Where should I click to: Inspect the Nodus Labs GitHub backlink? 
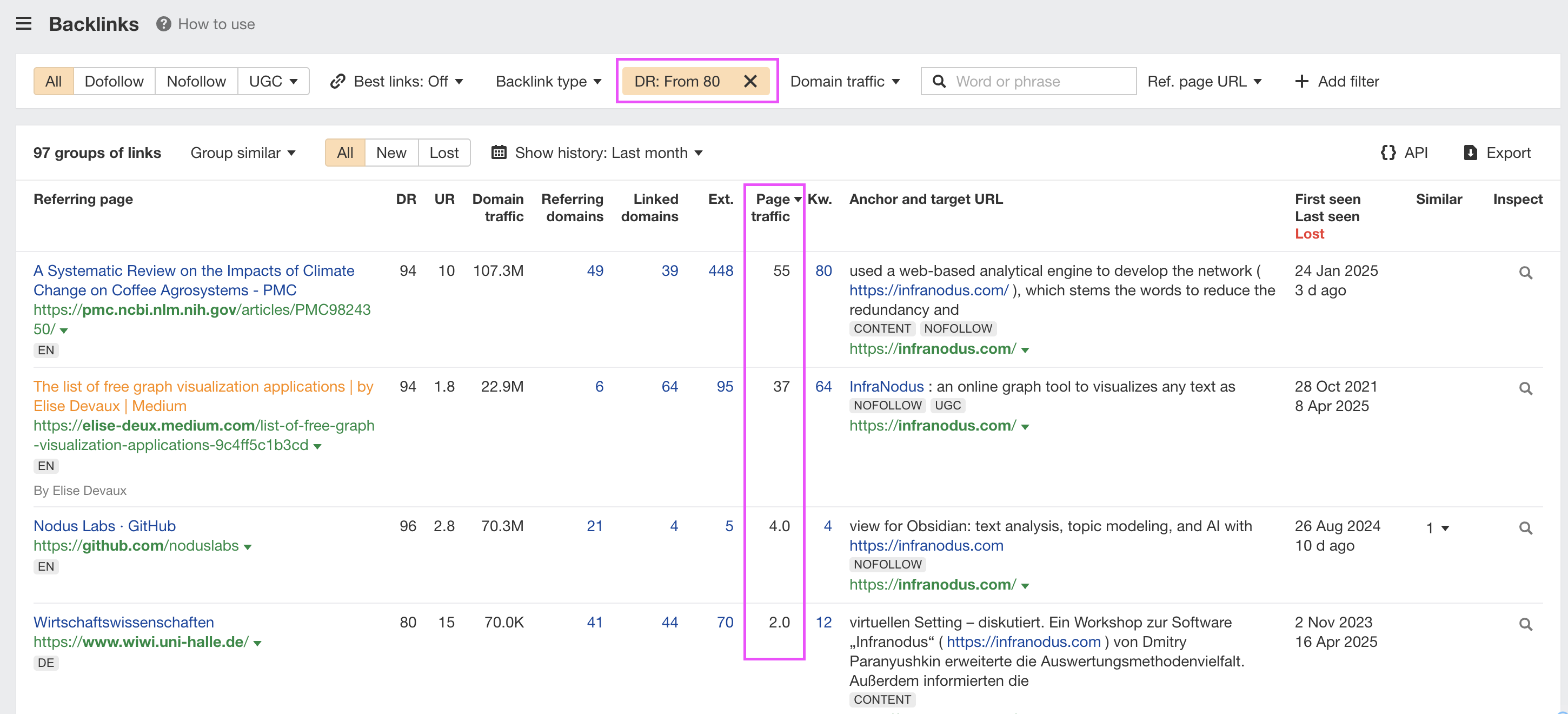point(1525,528)
